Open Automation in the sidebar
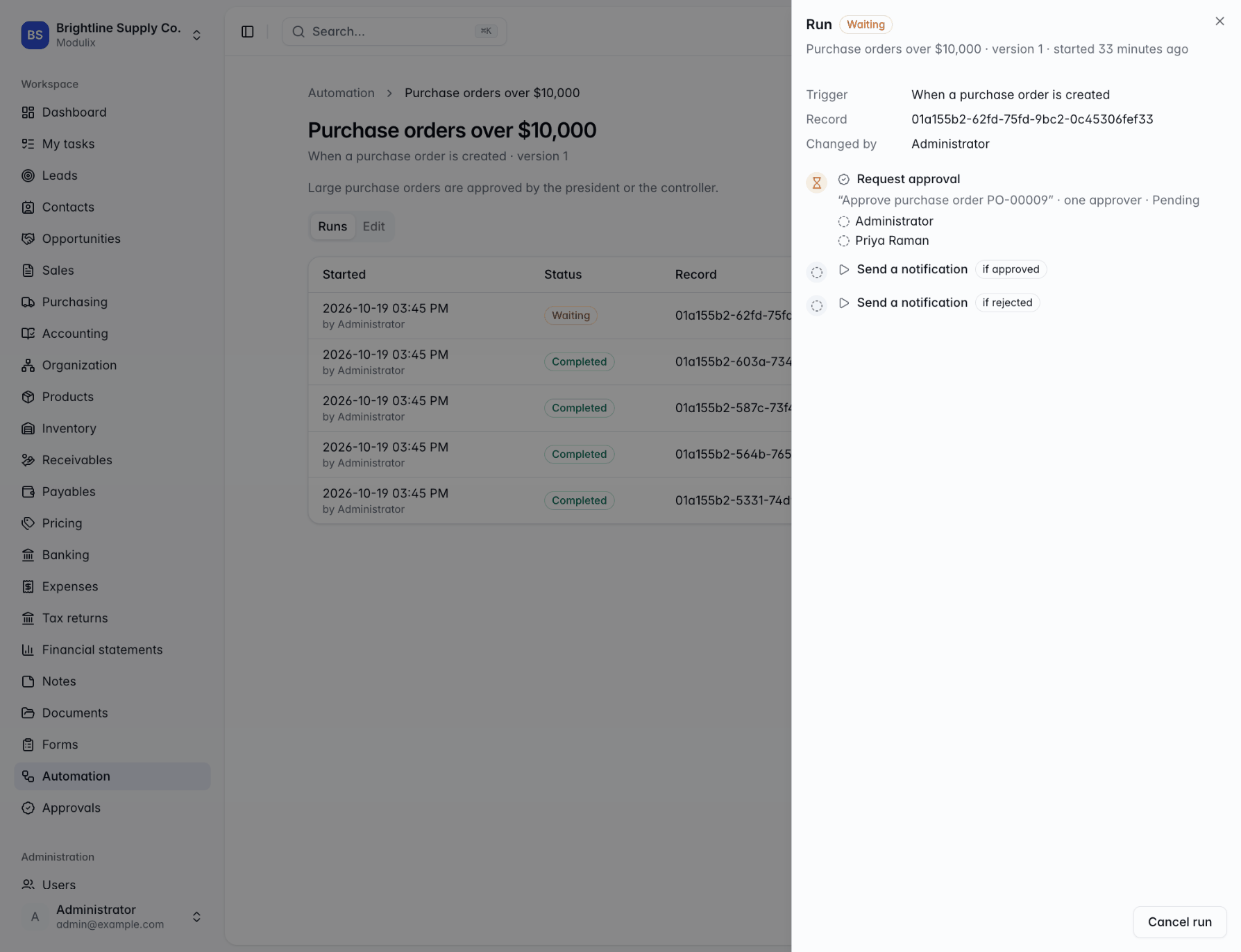The width and height of the screenshot is (1241, 952). [112, 776]
